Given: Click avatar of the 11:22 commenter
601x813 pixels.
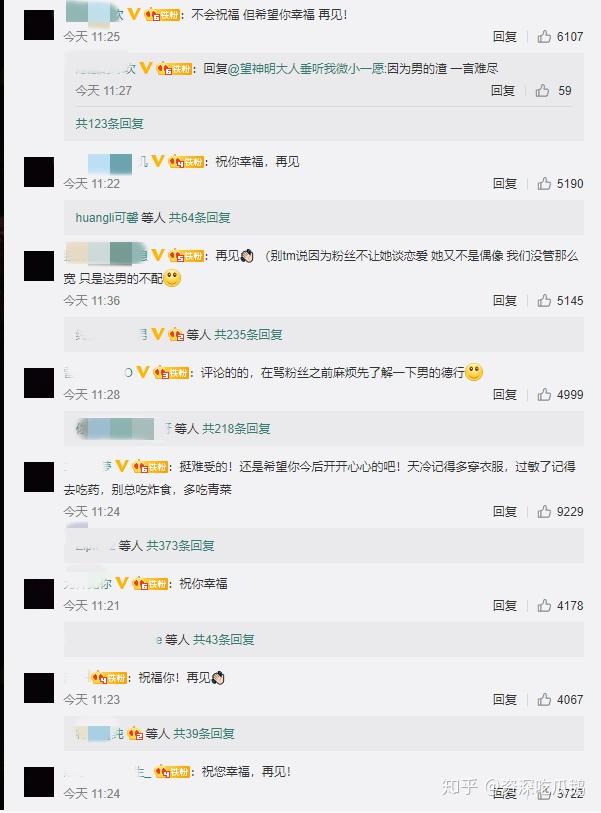Looking at the screenshot, I should 39,172.
